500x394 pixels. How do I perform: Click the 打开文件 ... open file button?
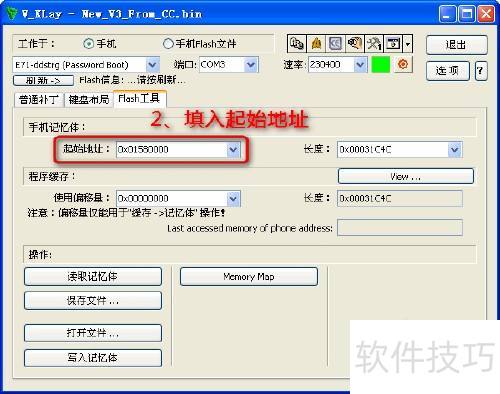[x=93, y=333]
